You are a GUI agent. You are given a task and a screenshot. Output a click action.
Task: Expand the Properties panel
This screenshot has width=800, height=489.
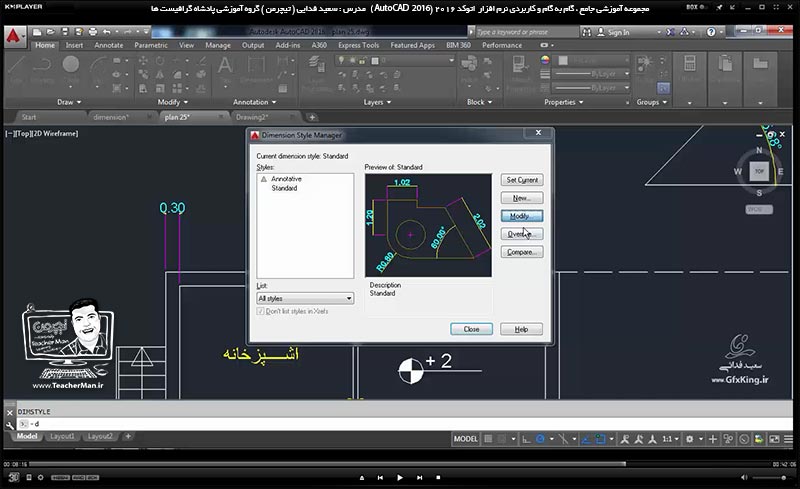(564, 102)
